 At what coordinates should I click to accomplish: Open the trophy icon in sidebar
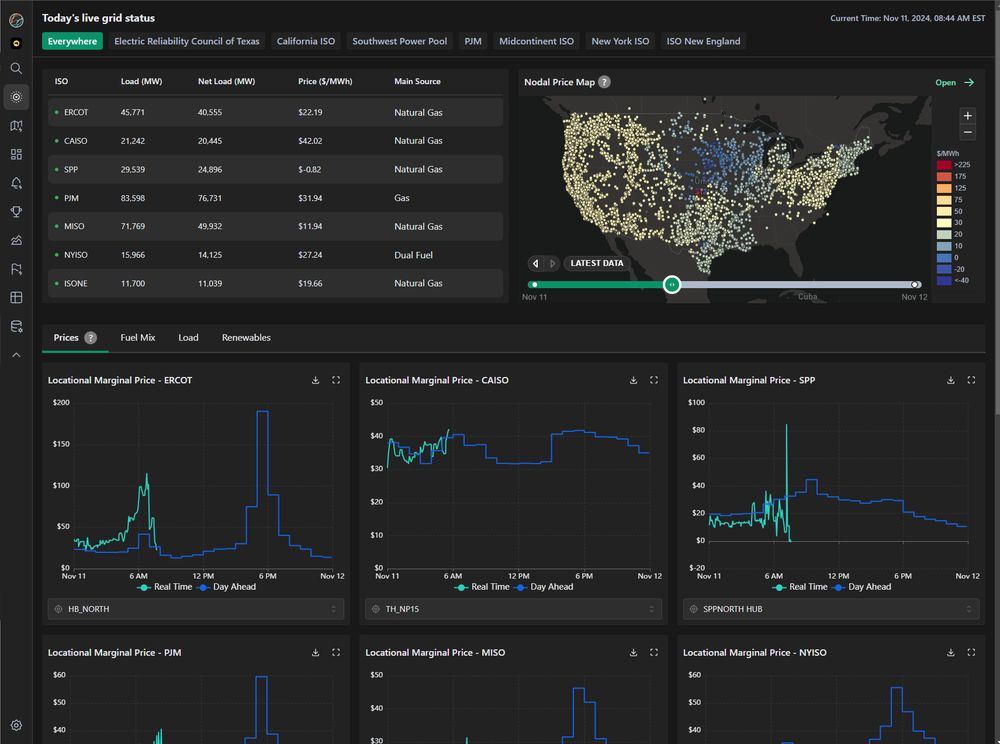tap(17, 212)
